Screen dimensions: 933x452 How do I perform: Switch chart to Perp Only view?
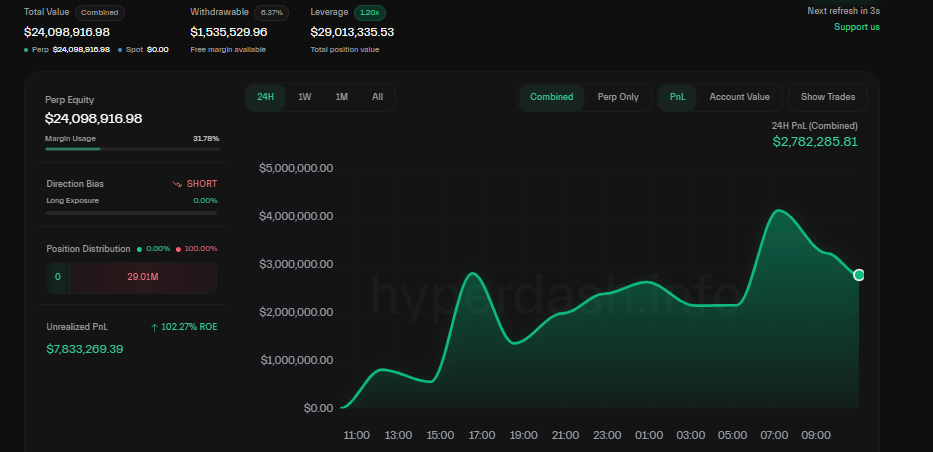(617, 97)
